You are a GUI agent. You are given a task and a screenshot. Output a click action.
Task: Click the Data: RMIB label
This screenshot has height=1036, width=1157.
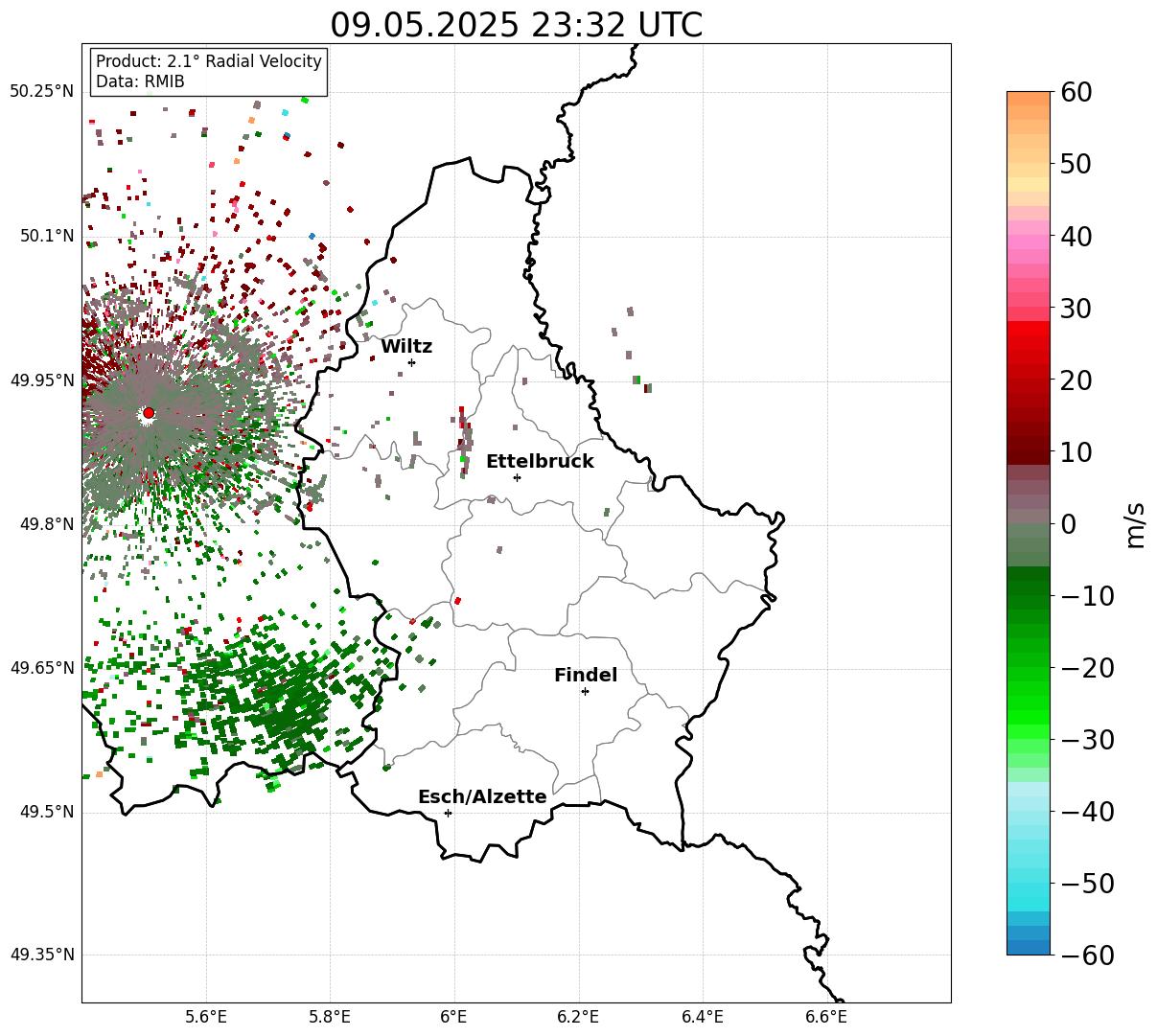pos(140,81)
